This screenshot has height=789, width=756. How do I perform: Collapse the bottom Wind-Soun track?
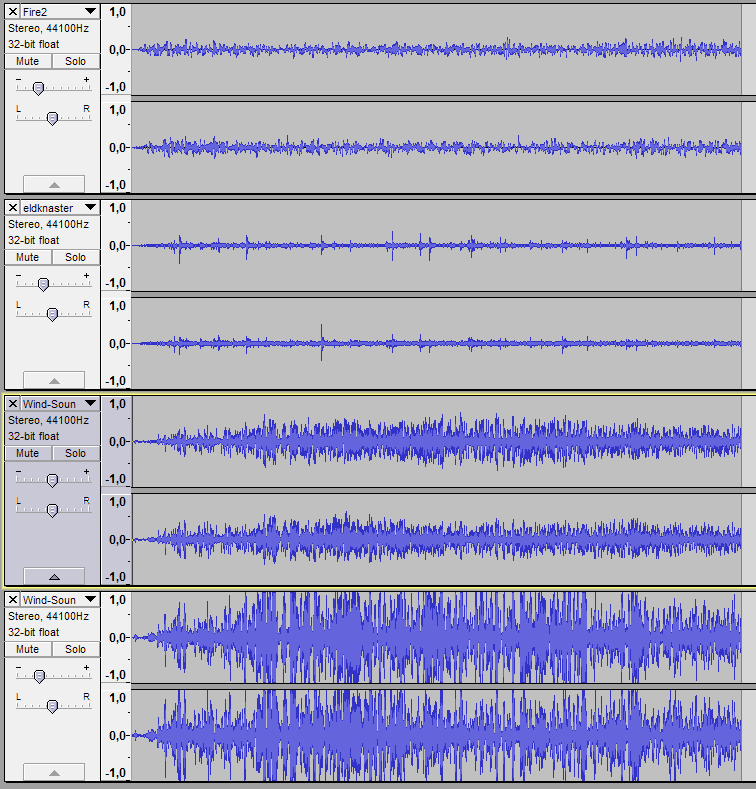(x=53, y=772)
